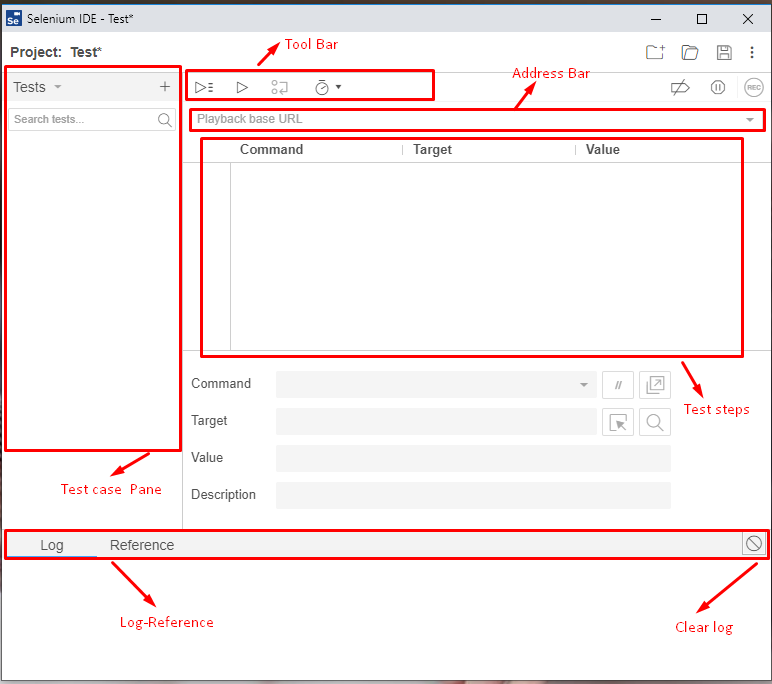Open the Command combo box
Image resolution: width=772 pixels, height=684 pixels.
click(x=436, y=385)
